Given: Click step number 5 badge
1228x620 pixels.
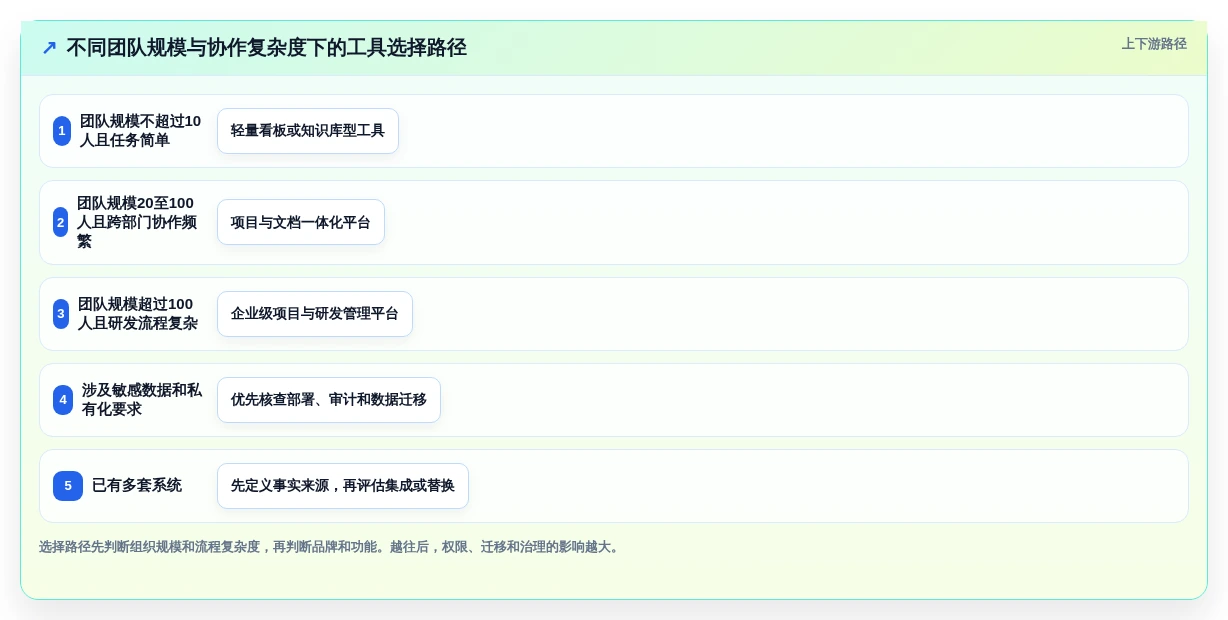Looking at the screenshot, I should [68, 486].
